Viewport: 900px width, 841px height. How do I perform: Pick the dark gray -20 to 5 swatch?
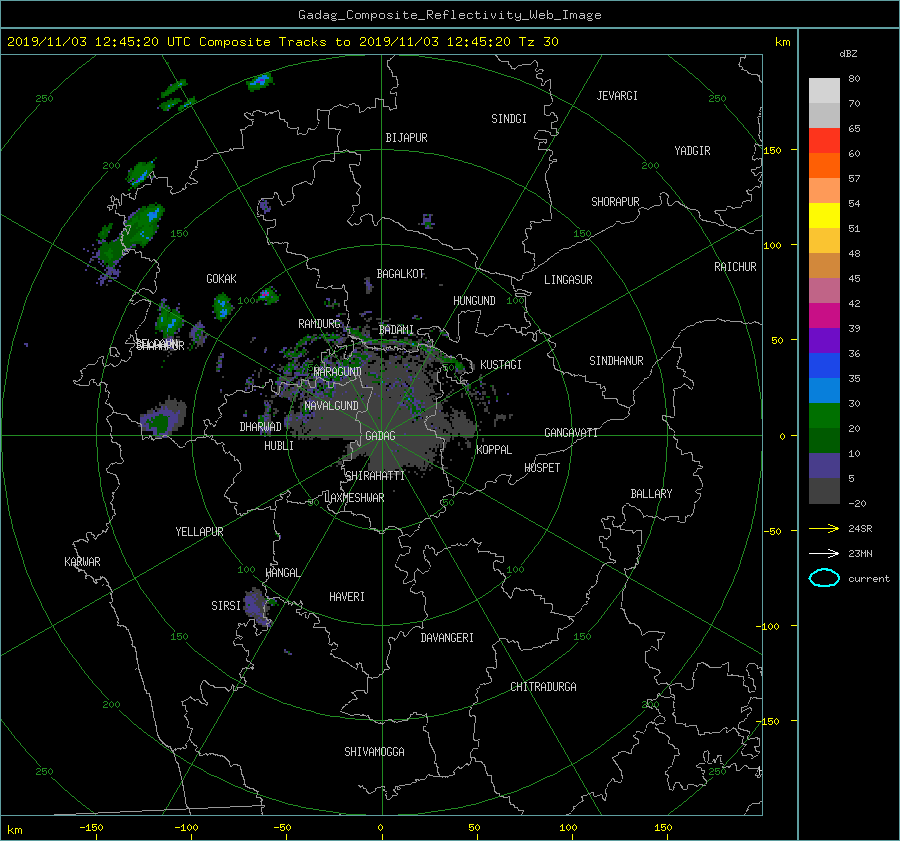point(824,490)
